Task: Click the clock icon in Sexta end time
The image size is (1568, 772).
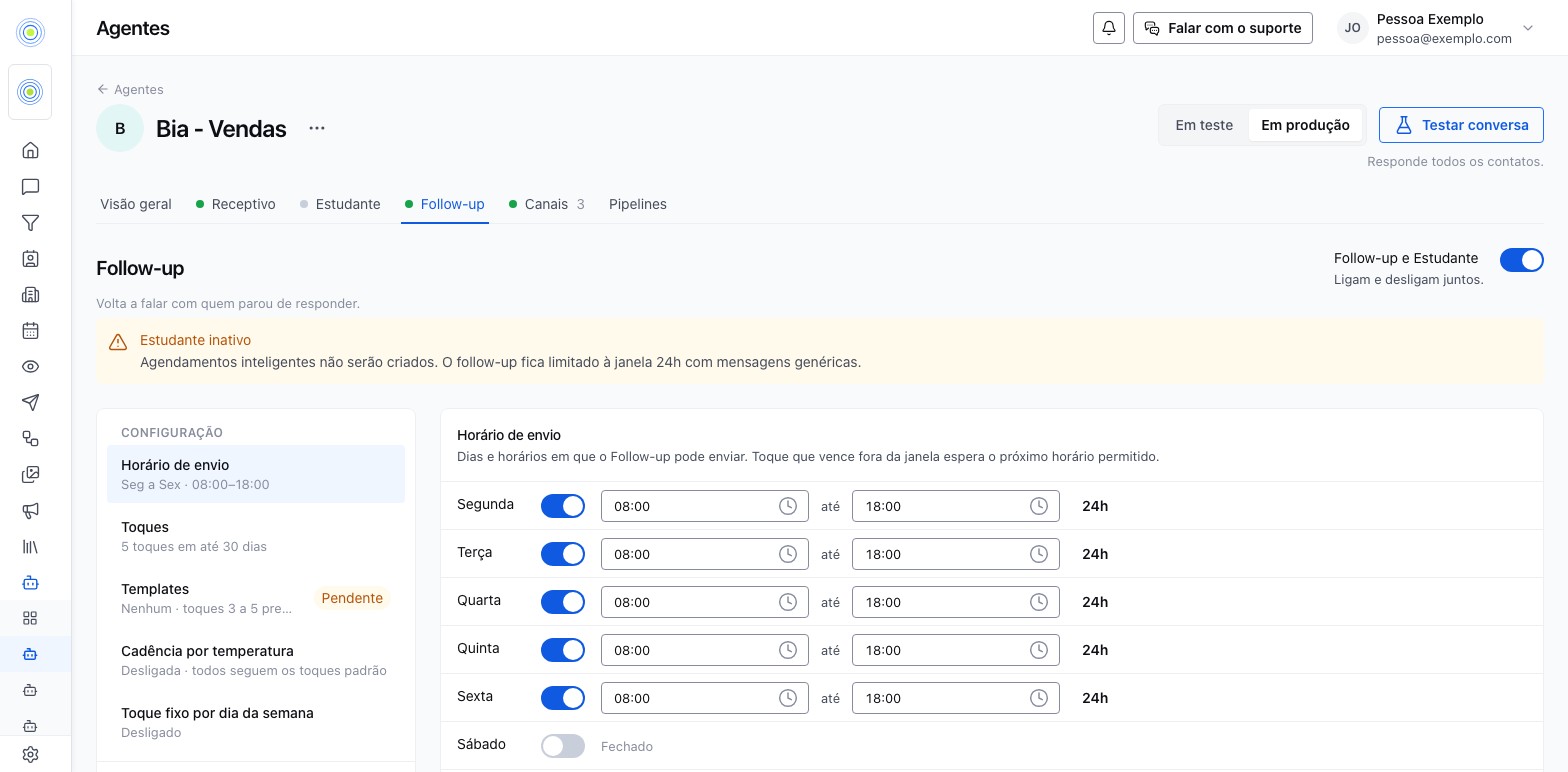Action: pyautogui.click(x=1039, y=698)
